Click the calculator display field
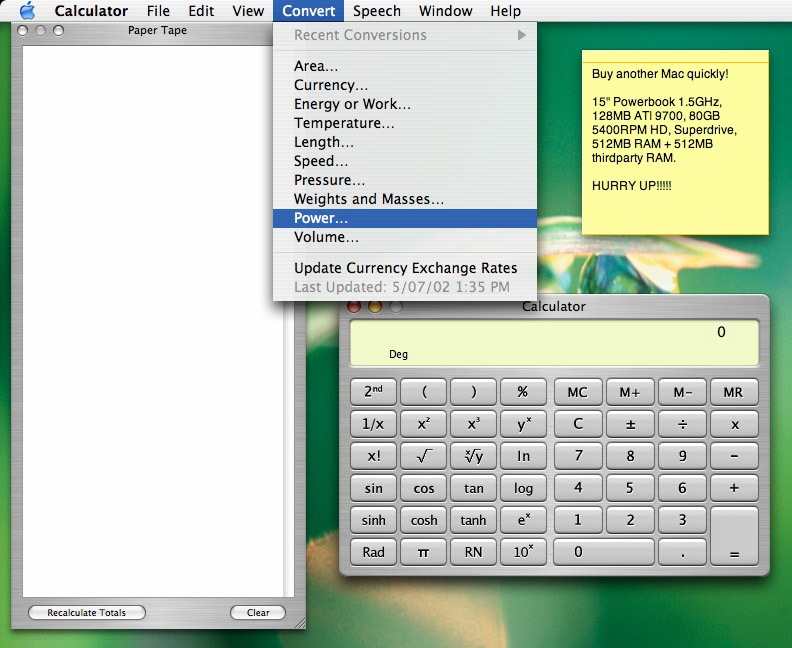This screenshot has width=792, height=648. (x=554, y=342)
